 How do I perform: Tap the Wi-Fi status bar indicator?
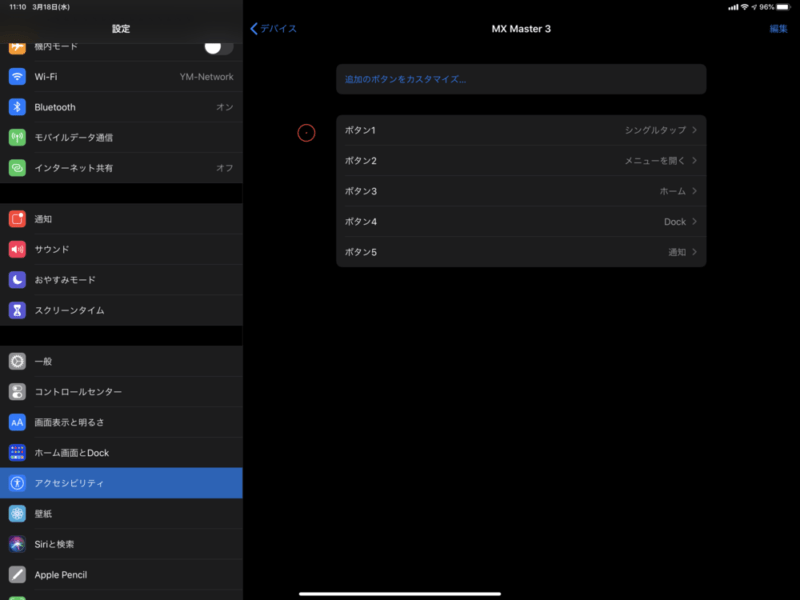[x=744, y=7]
